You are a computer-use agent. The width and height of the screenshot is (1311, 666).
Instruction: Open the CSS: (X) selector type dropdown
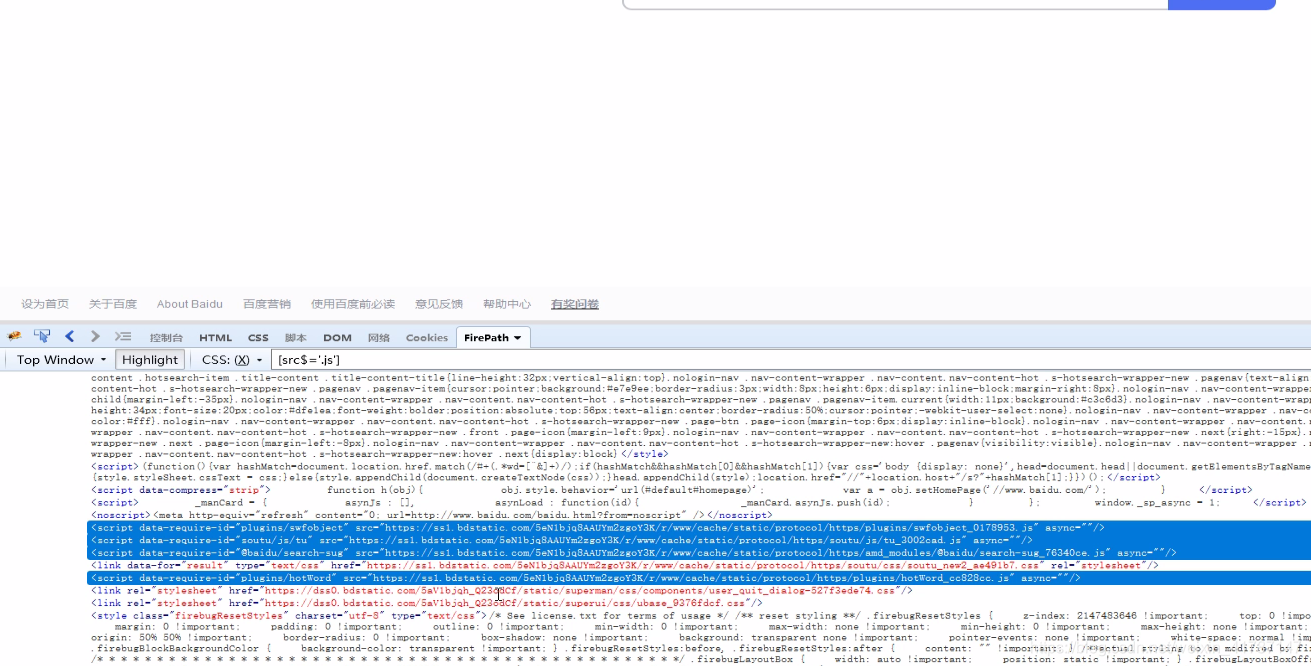click(x=232, y=360)
